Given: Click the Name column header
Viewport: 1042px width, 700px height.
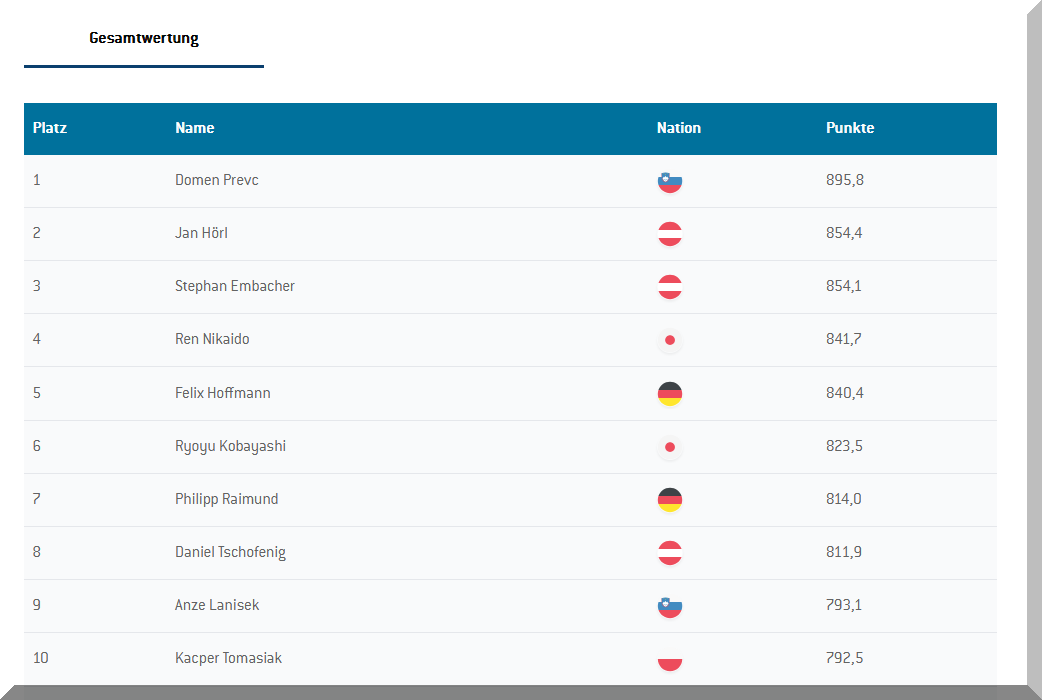Looking at the screenshot, I should click(x=195, y=128).
